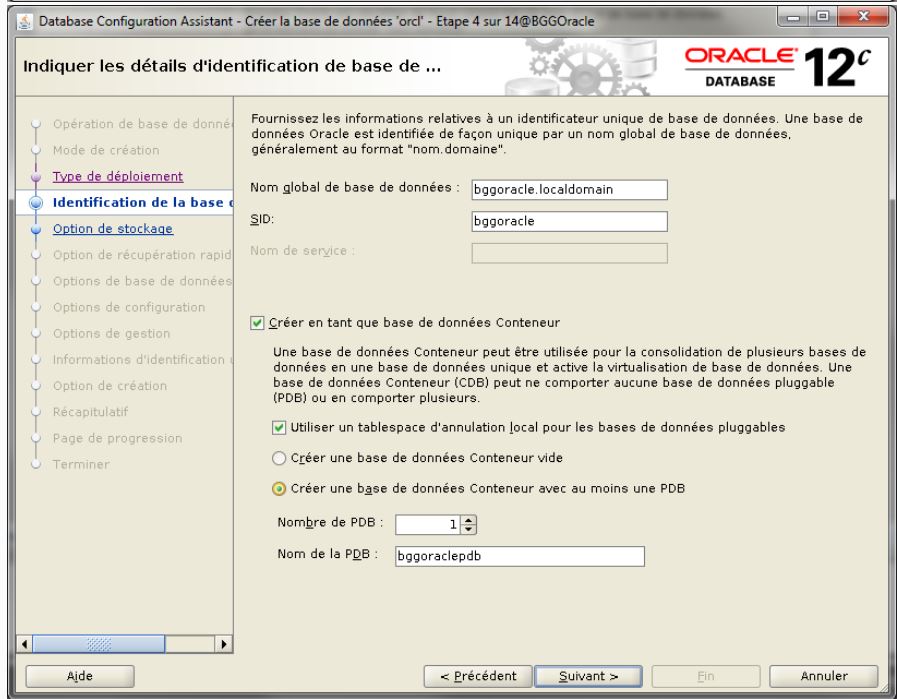The width and height of the screenshot is (897, 699).
Task: Click the Aide button
Action: 80,676
